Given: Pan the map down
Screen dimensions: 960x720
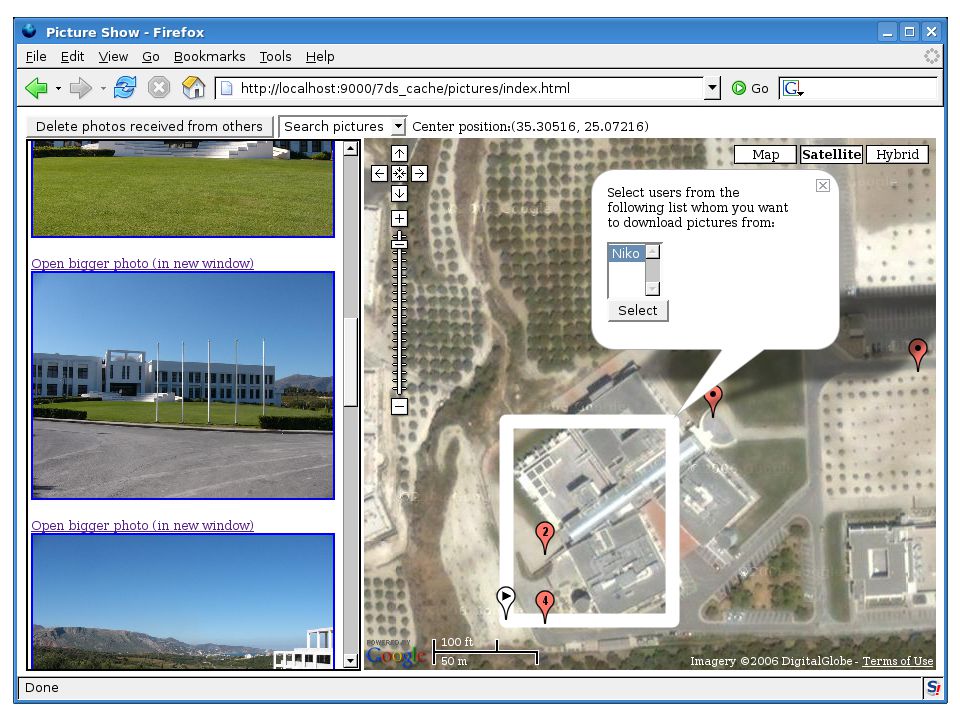Looking at the screenshot, I should click(x=399, y=193).
